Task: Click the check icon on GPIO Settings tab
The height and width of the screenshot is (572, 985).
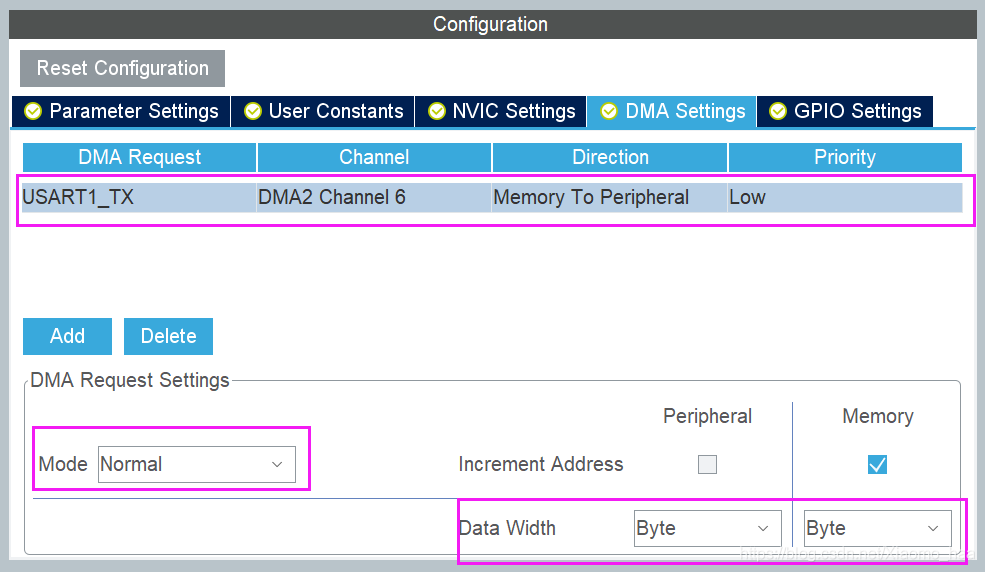Action: tap(778, 111)
